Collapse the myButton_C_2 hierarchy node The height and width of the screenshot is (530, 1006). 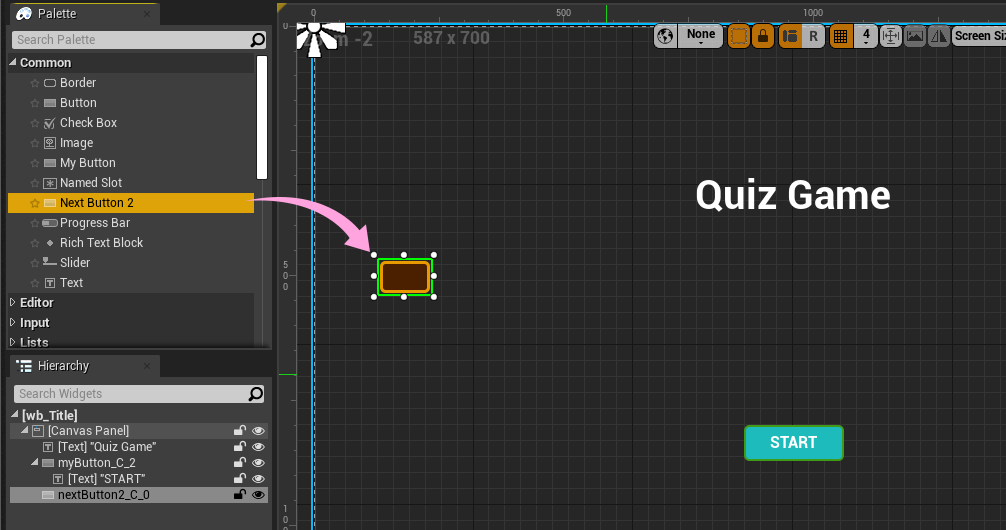[35, 462]
